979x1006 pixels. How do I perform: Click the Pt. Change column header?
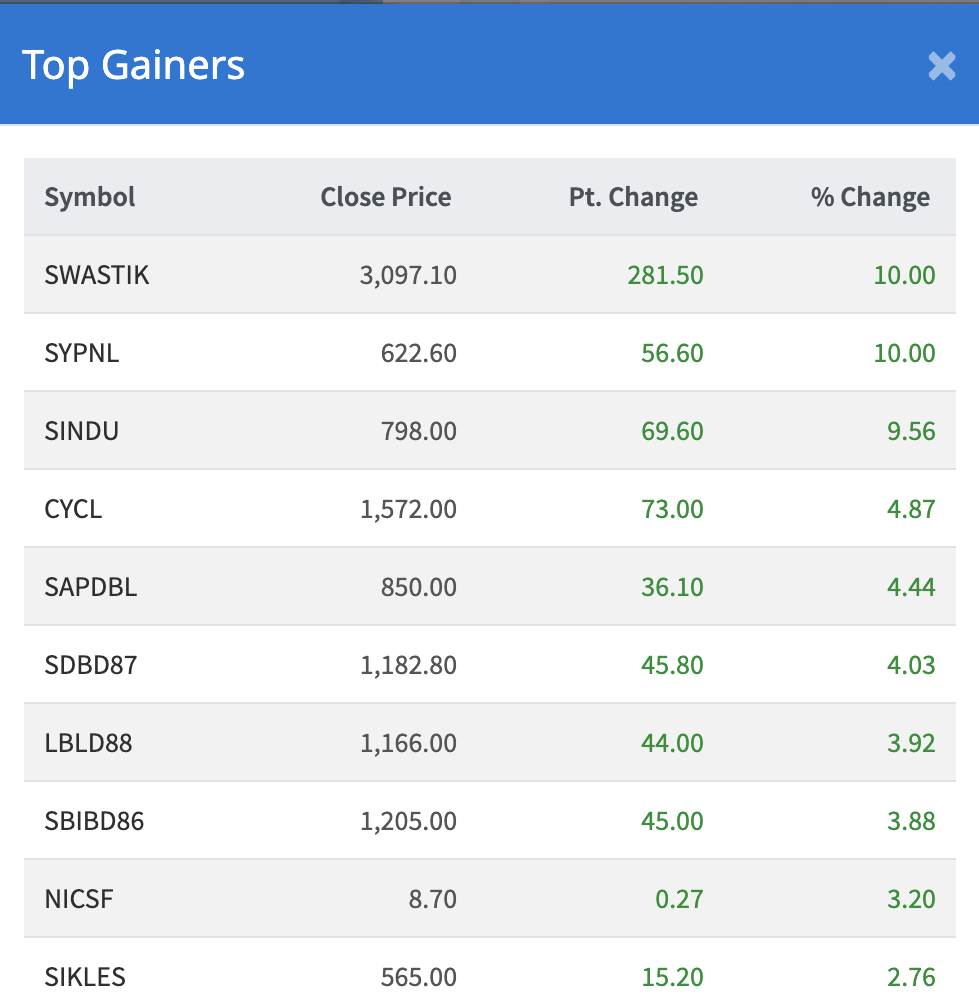pyautogui.click(x=633, y=197)
